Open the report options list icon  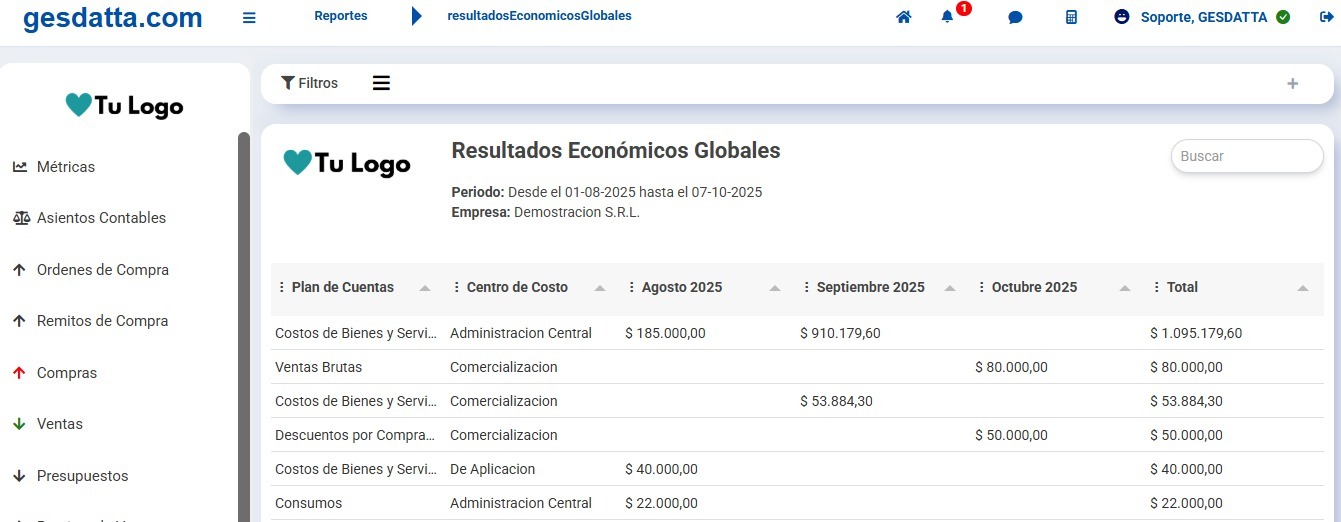pos(381,83)
